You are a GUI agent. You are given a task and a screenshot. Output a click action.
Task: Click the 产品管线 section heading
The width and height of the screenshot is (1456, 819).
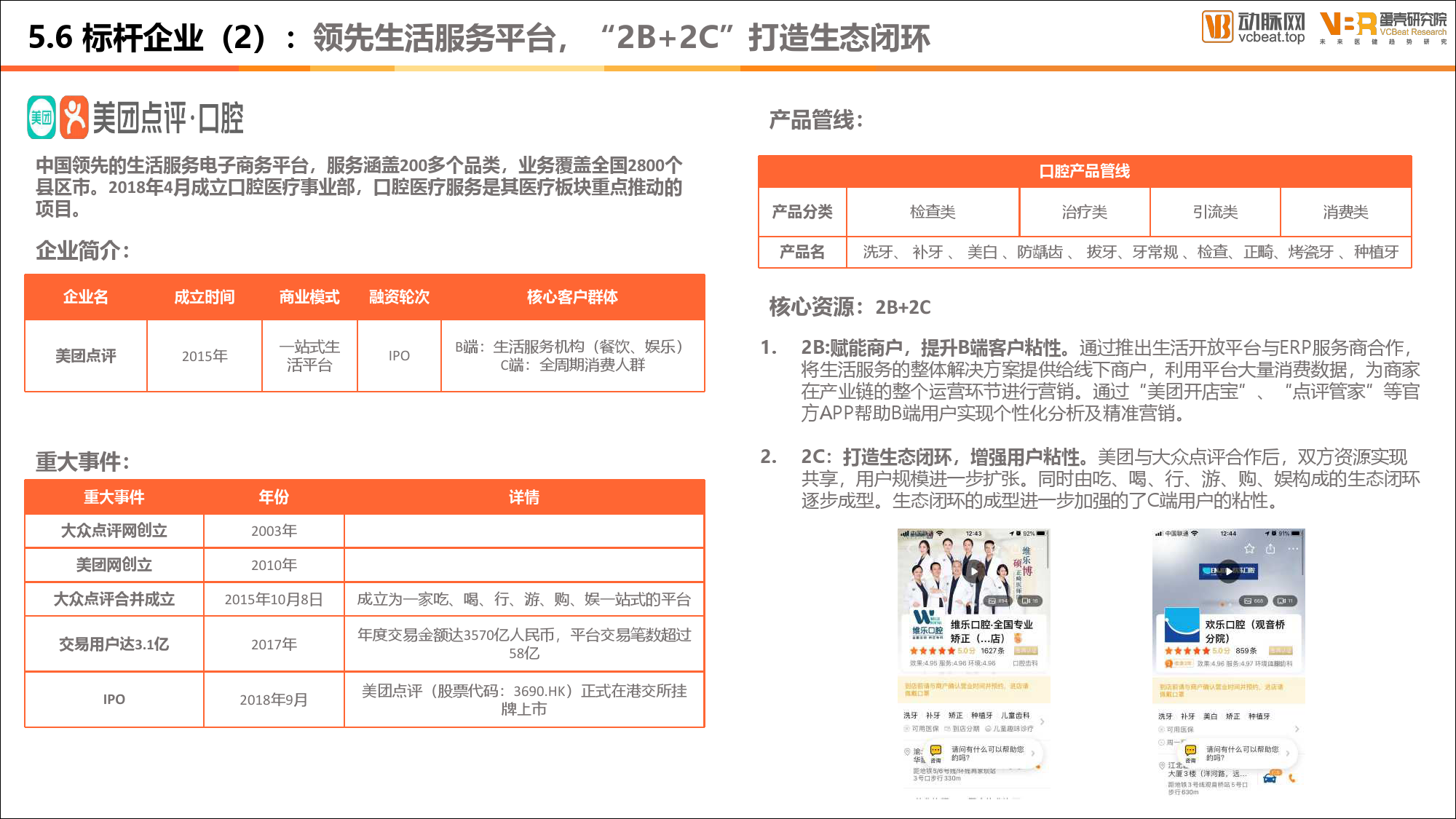tap(816, 120)
